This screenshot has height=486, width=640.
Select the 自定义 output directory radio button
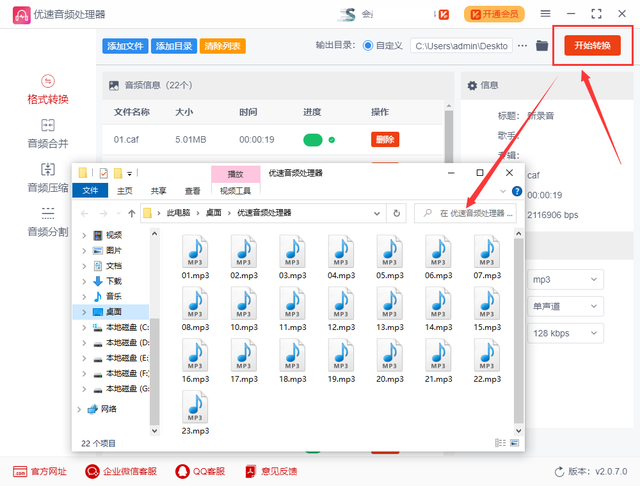[368, 46]
